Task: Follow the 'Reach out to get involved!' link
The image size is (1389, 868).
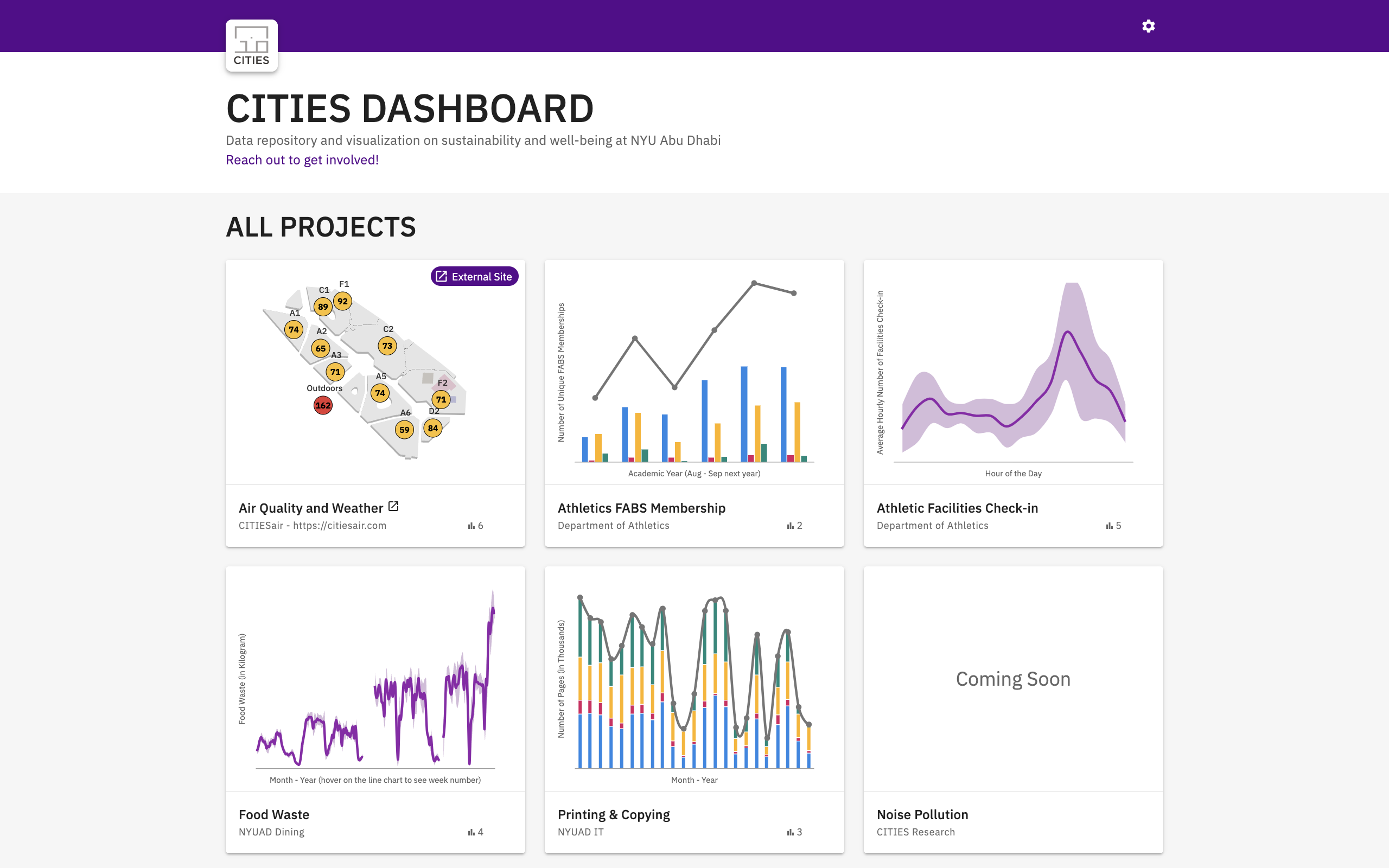Action: 302,159
